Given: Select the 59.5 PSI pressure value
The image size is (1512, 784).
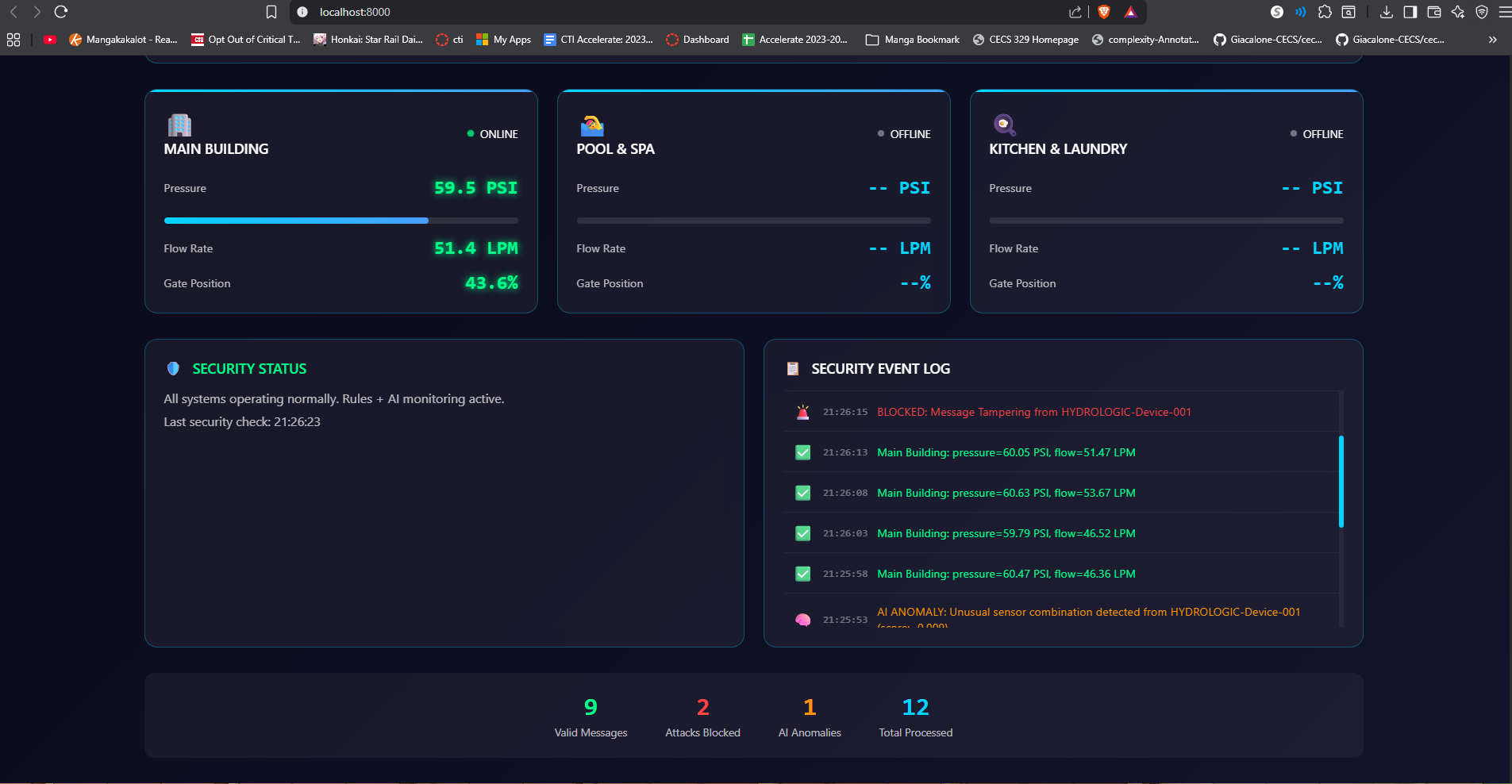Looking at the screenshot, I should (x=475, y=188).
